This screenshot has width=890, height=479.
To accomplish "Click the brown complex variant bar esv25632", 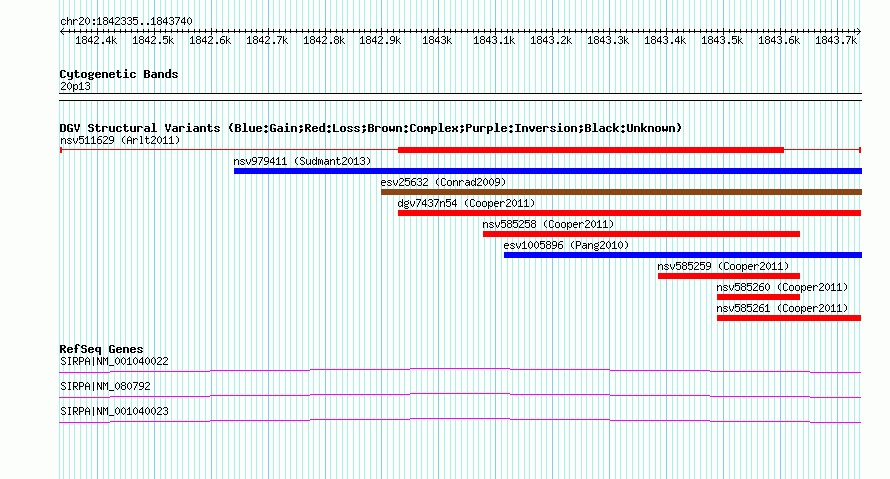I will pyautogui.click(x=622, y=192).
